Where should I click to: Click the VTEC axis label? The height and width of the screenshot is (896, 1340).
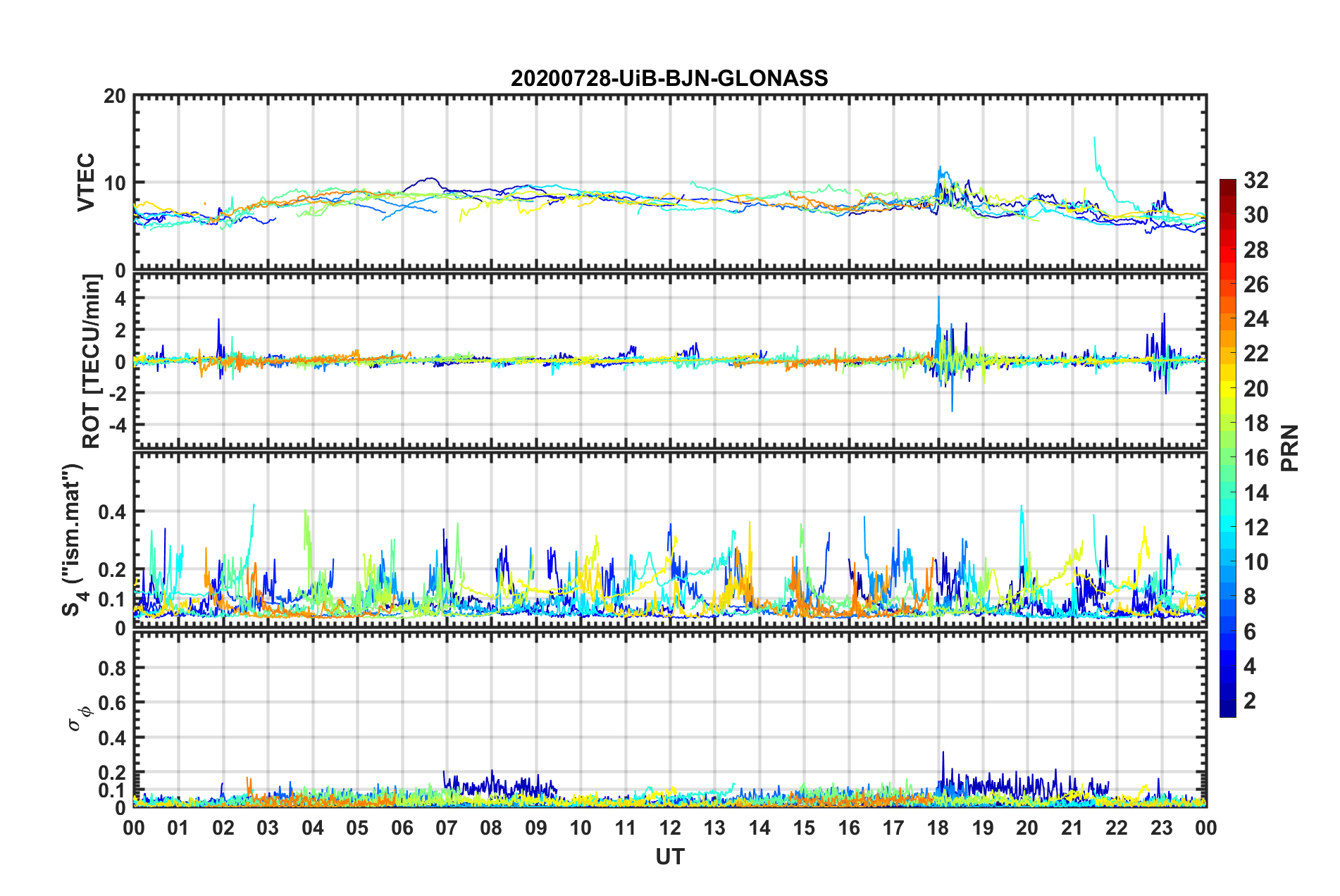tap(86, 182)
